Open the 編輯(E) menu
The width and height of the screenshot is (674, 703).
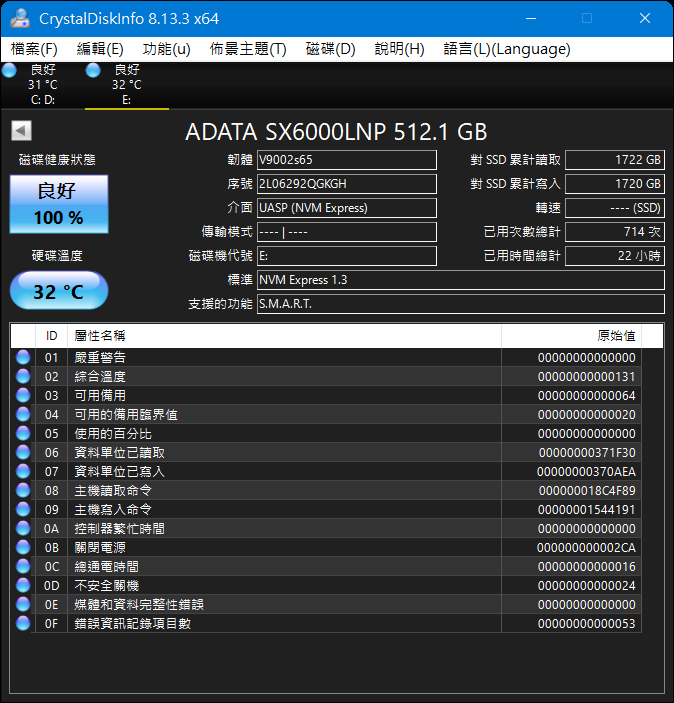click(100, 49)
